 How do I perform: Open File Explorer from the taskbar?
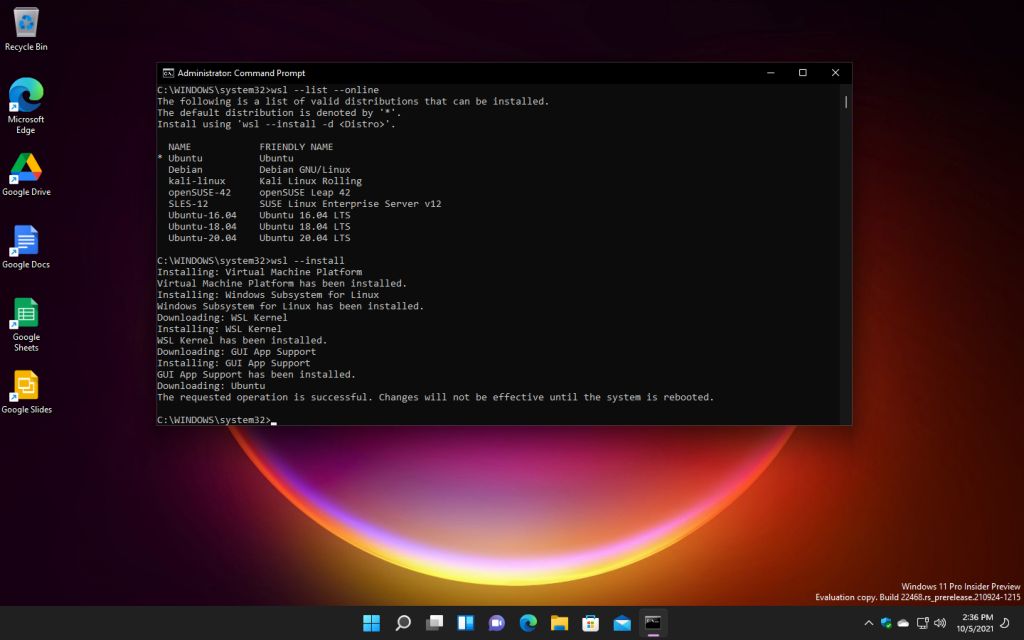tap(559, 623)
